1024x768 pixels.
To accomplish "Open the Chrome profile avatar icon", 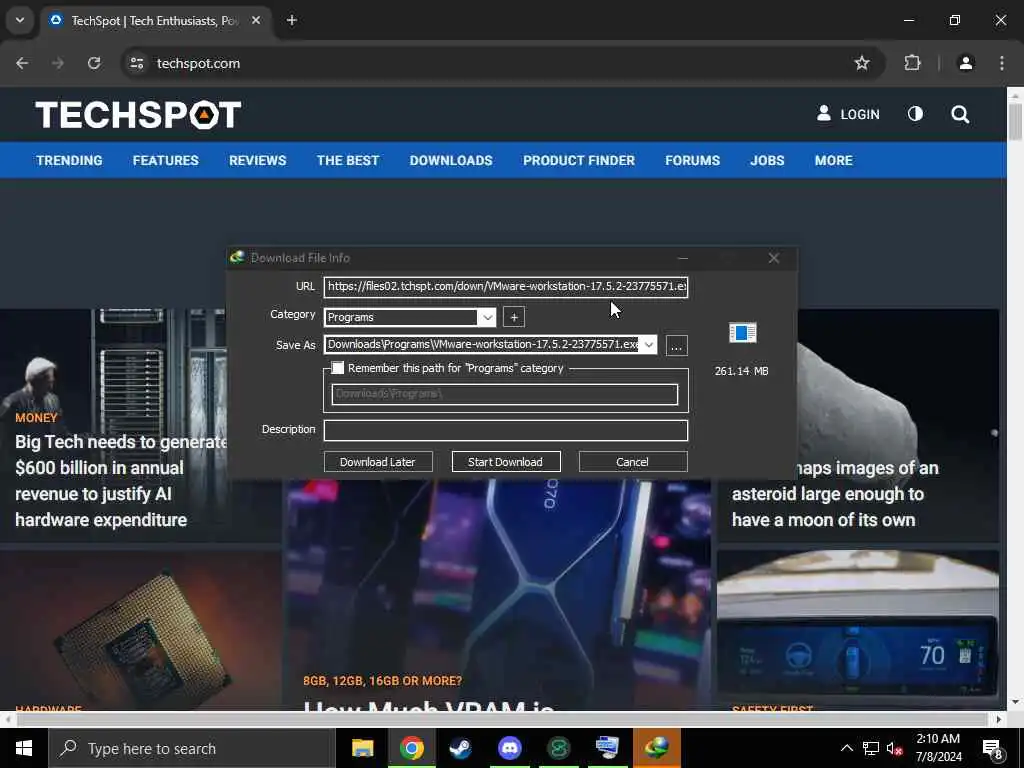I will tap(966, 63).
